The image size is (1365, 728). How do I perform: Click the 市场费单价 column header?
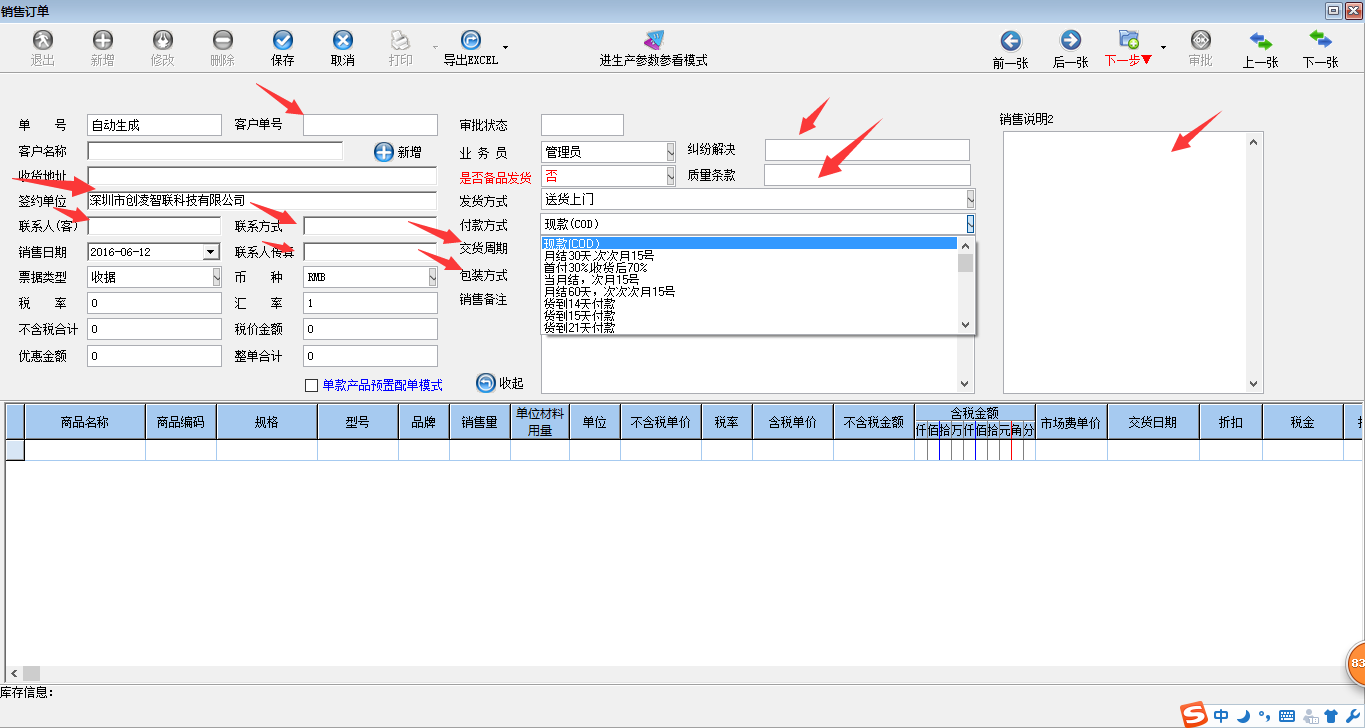coord(1071,423)
